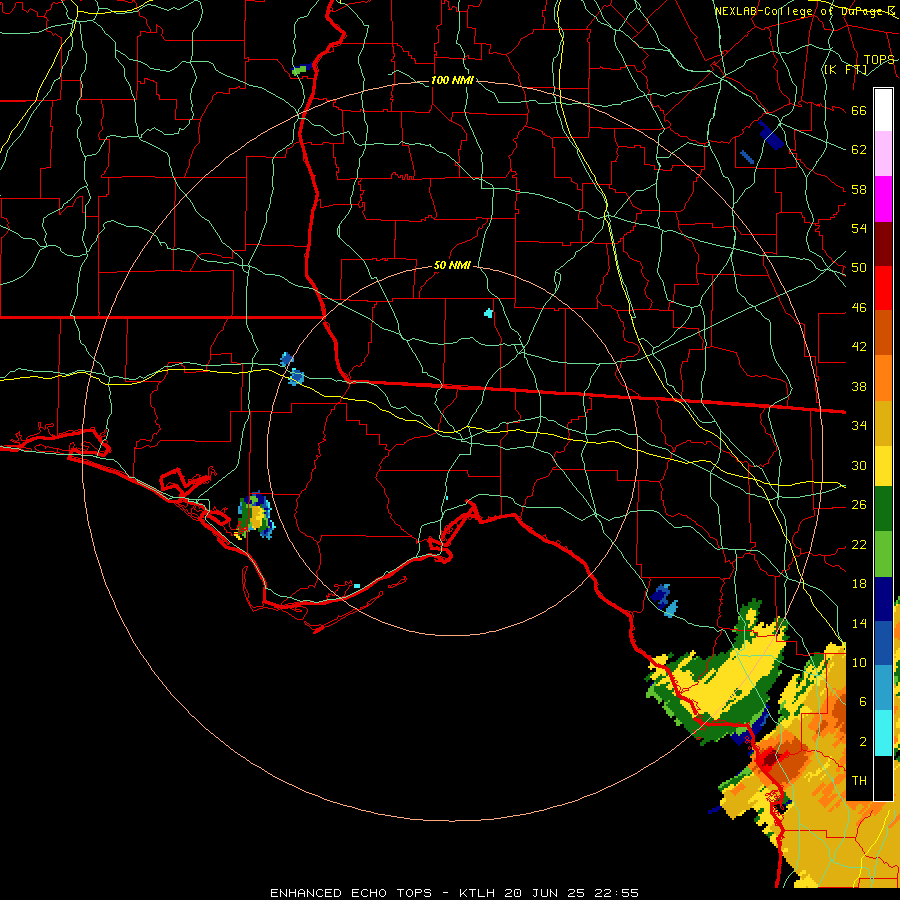Click the "KTLH" radar station identifier
The width and height of the screenshot is (900, 900).
coord(478,893)
